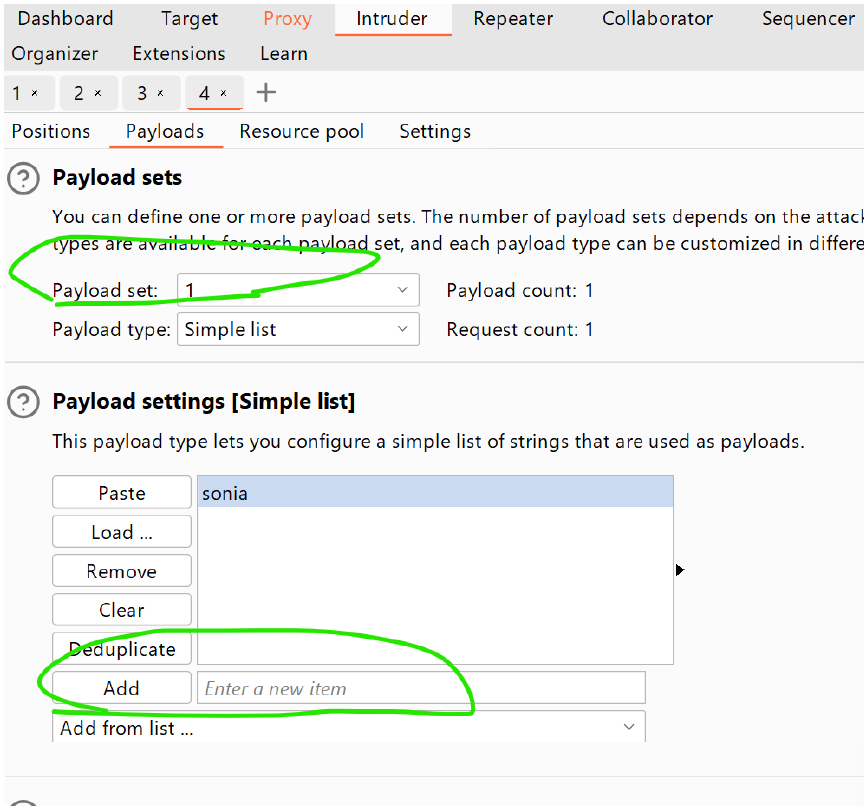868x810 pixels.
Task: Close Intruder tab 4
Action: tap(224, 93)
